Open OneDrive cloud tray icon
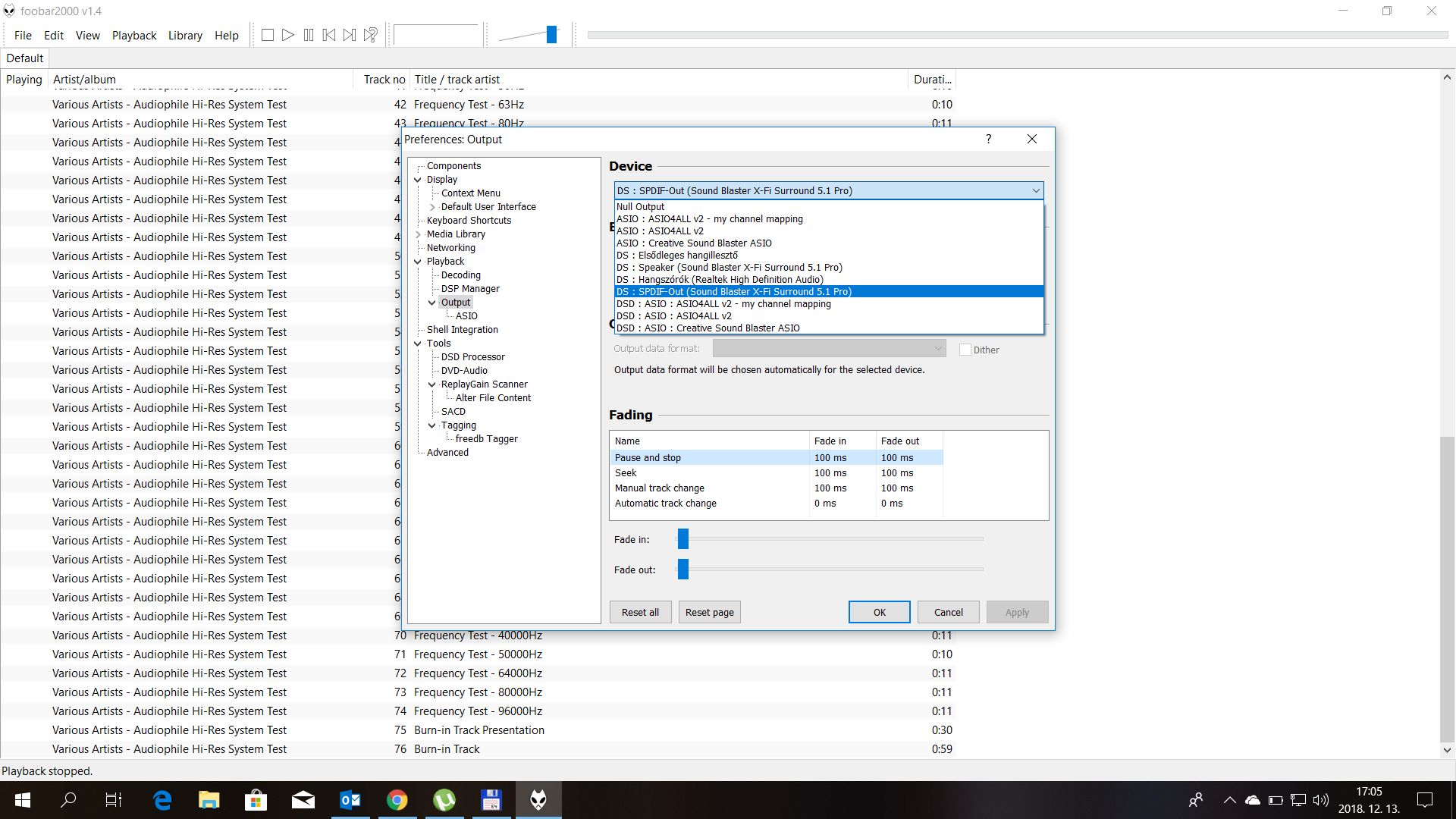The height and width of the screenshot is (819, 1456). [x=1253, y=800]
